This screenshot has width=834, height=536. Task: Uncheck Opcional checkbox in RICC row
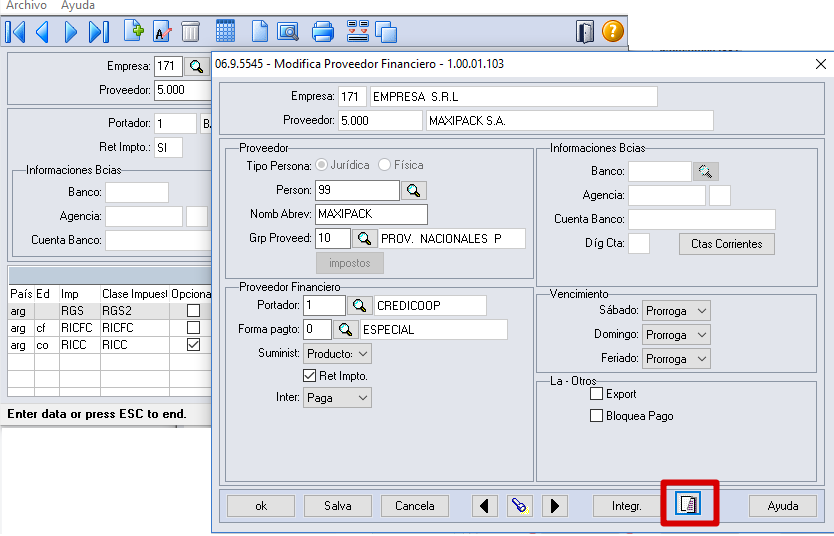coord(194,345)
